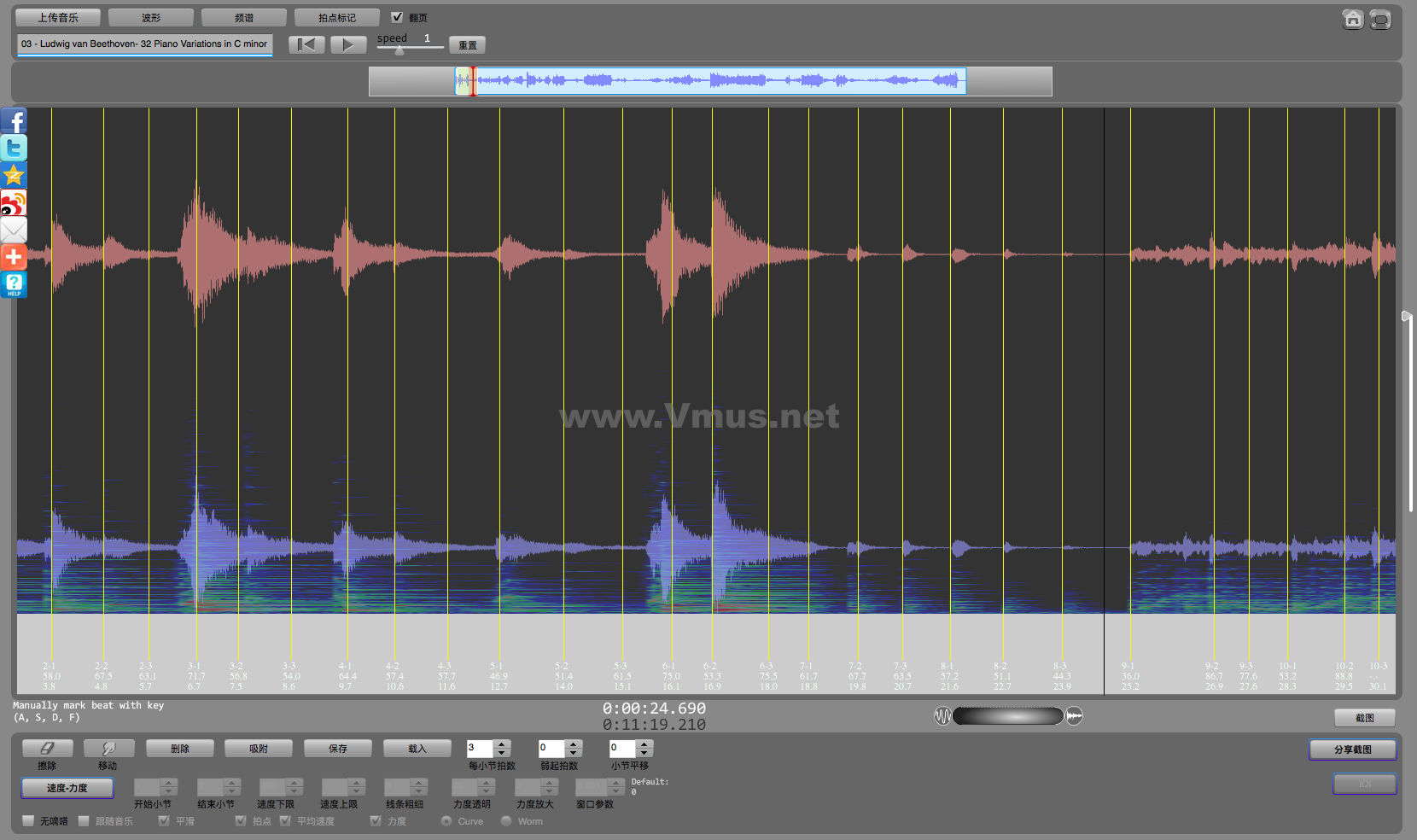The width and height of the screenshot is (1417, 840).
Task: Click the 线条粗细 stepper arrows
Action: (420, 787)
